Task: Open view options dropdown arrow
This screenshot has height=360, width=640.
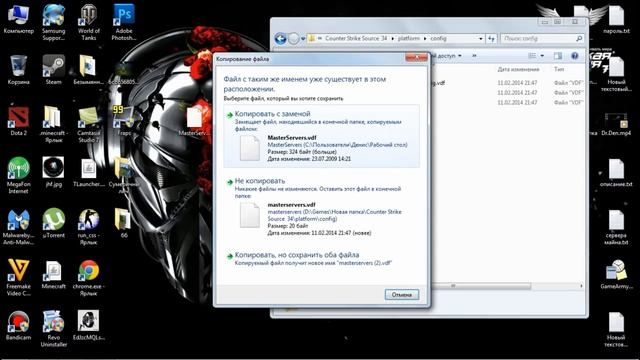Action: coord(542,56)
